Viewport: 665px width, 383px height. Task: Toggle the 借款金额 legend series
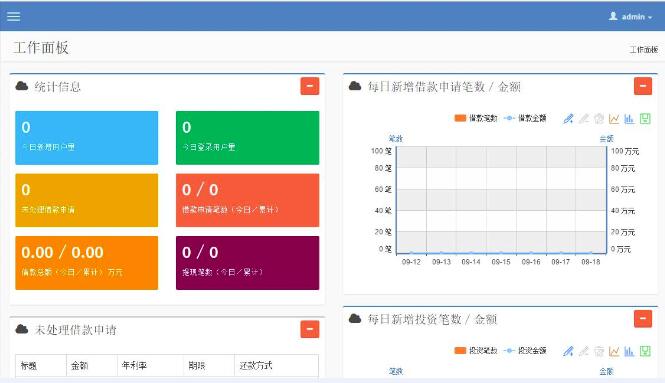pos(525,118)
